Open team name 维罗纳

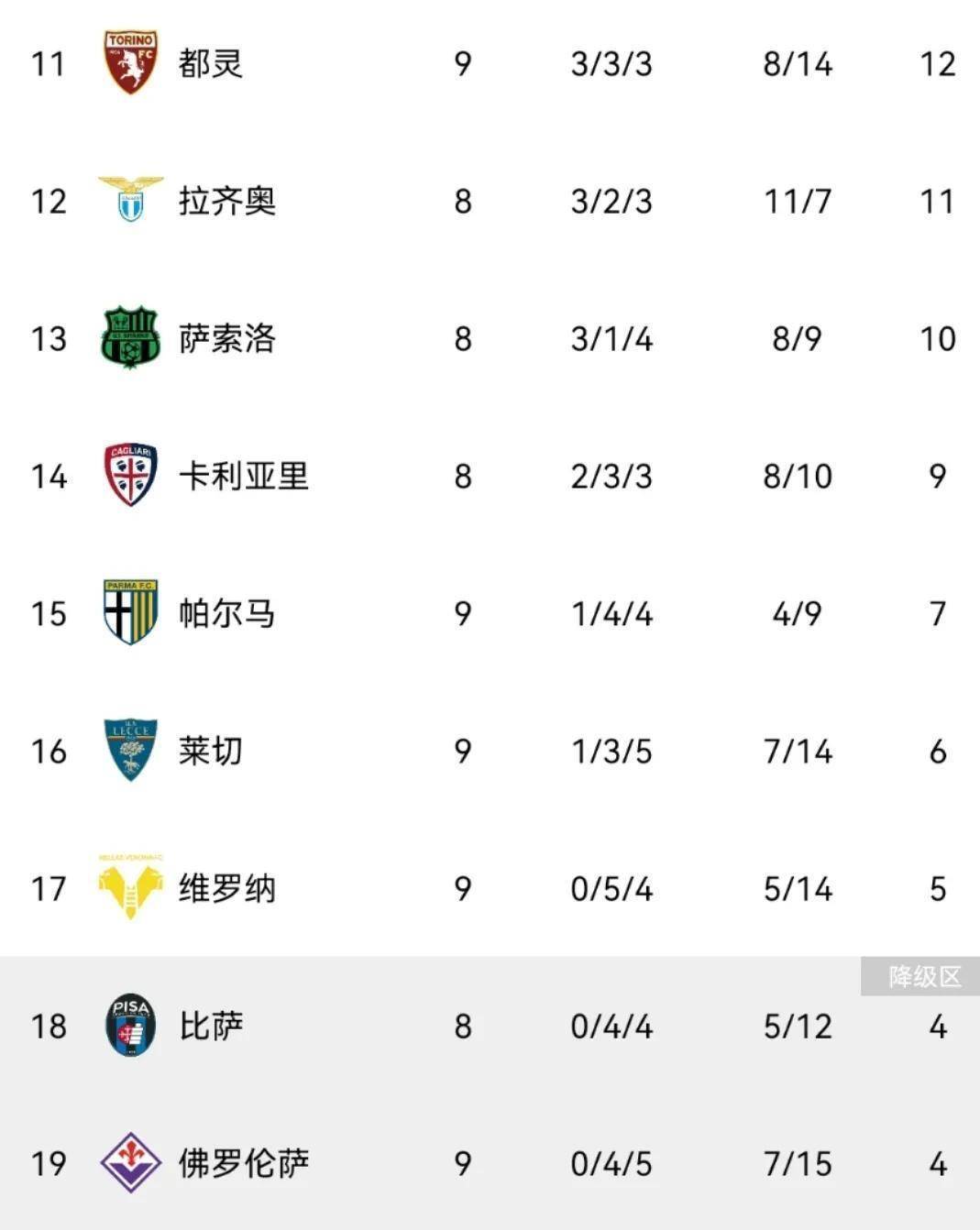[227, 888]
